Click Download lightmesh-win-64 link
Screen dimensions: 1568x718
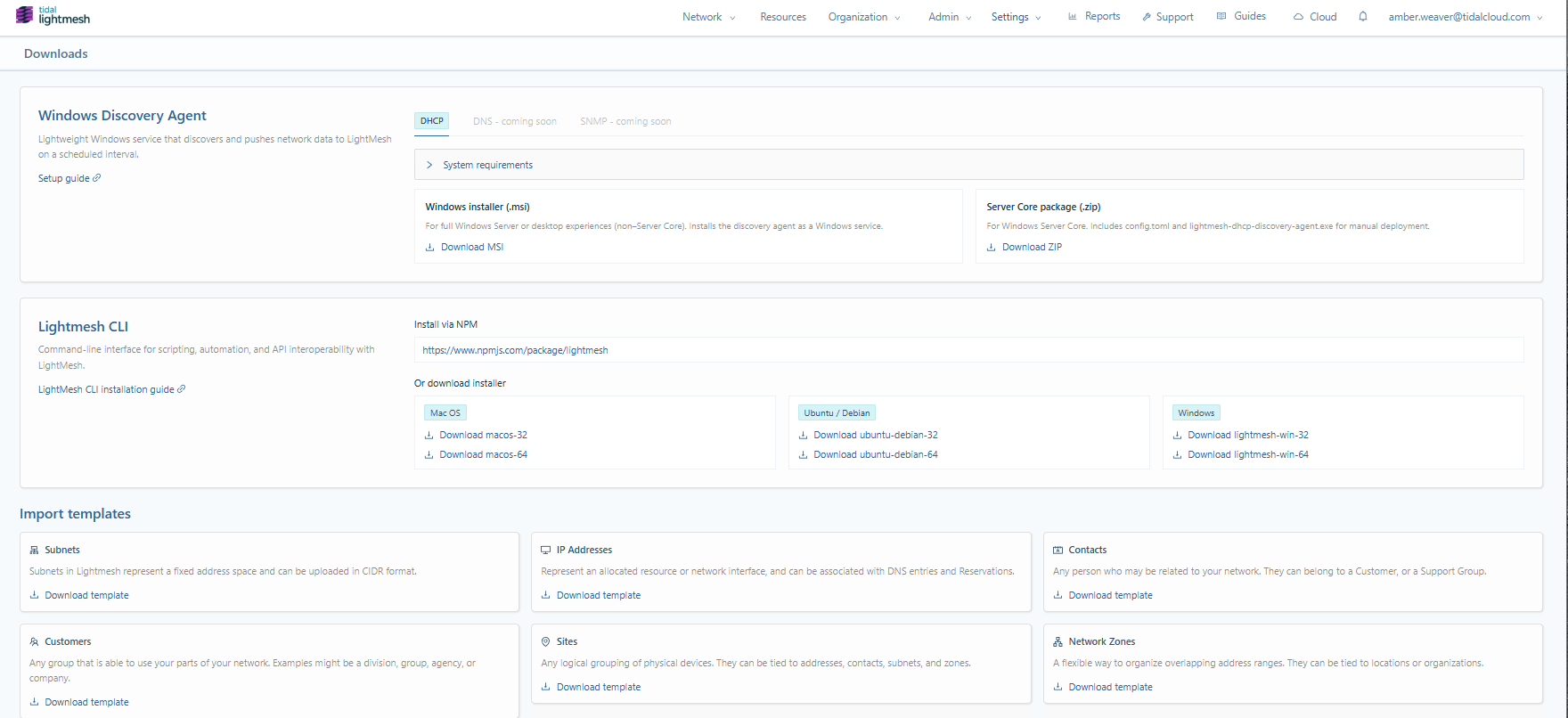[x=1248, y=455]
